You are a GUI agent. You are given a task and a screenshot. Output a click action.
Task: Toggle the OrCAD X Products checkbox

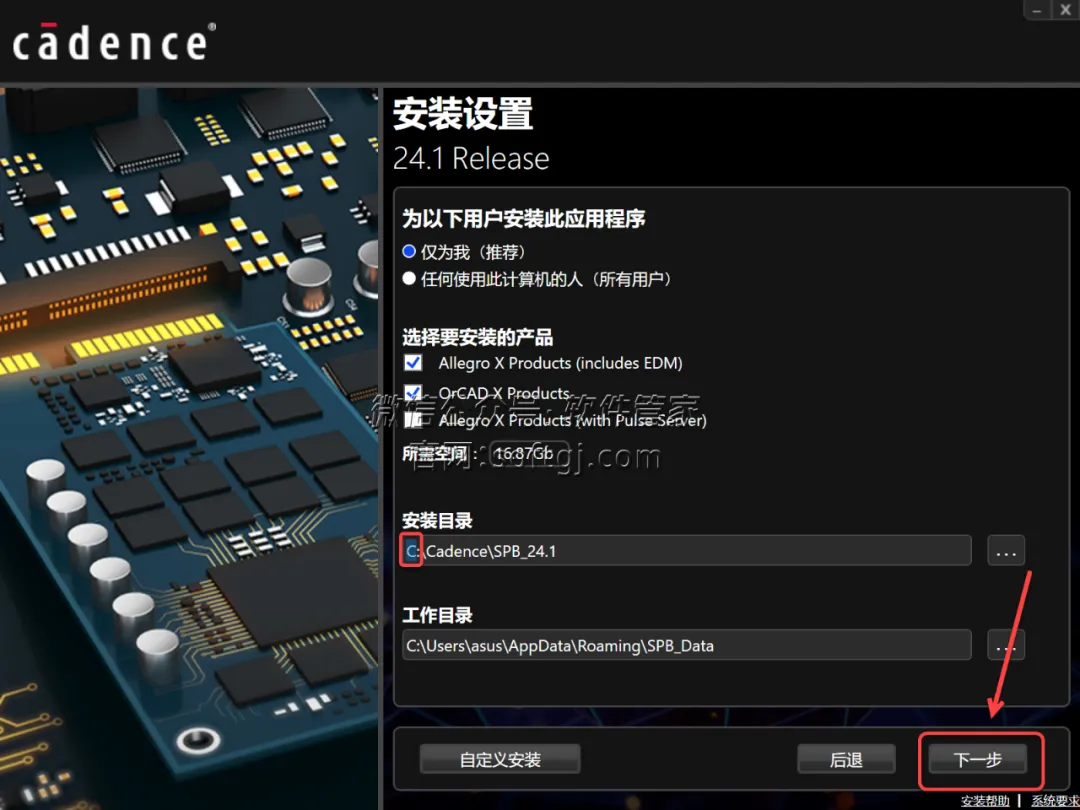tap(413, 393)
